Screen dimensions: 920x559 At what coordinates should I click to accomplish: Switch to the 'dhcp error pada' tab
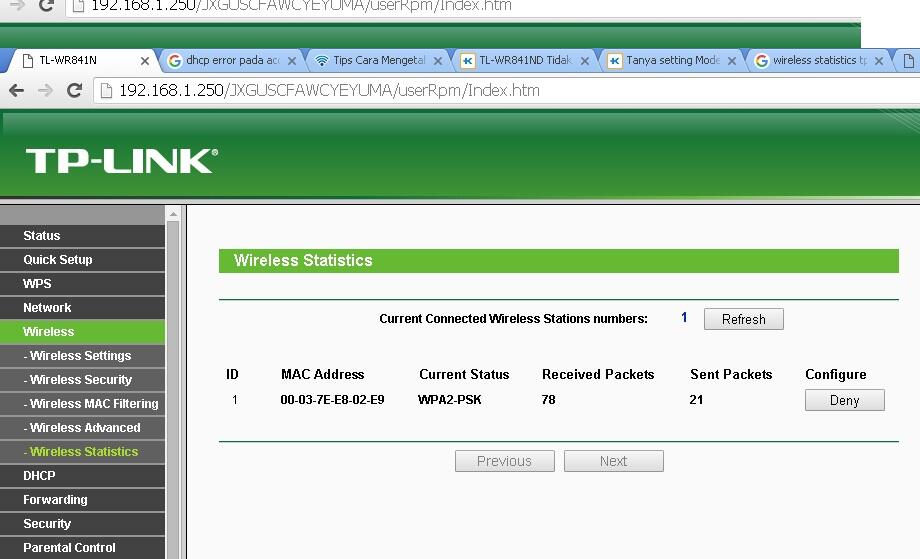click(232, 60)
